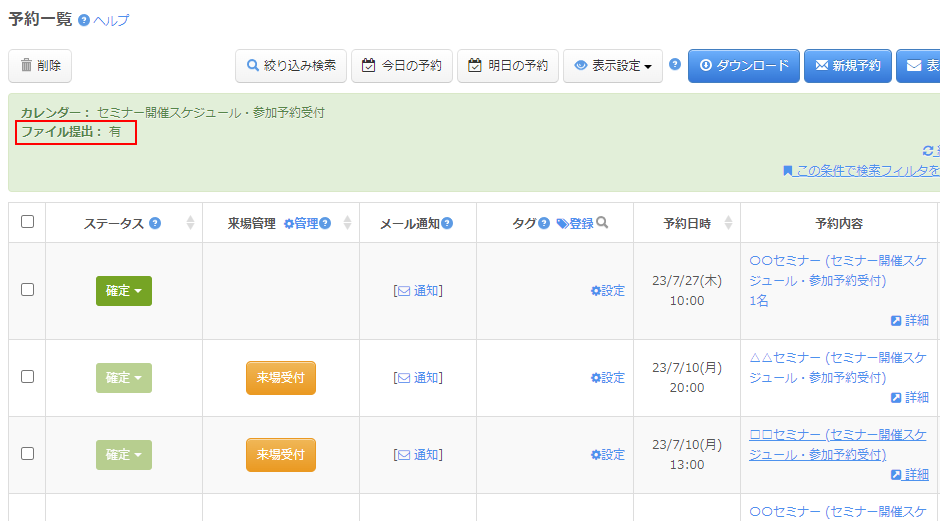Screen dimensions: 940x521
Task: Click the 絞り込み検索 button
Action: pyautogui.click(x=291, y=66)
